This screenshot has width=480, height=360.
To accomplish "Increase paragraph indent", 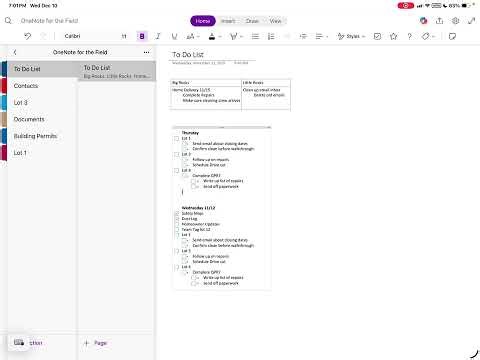I will point(303,36).
